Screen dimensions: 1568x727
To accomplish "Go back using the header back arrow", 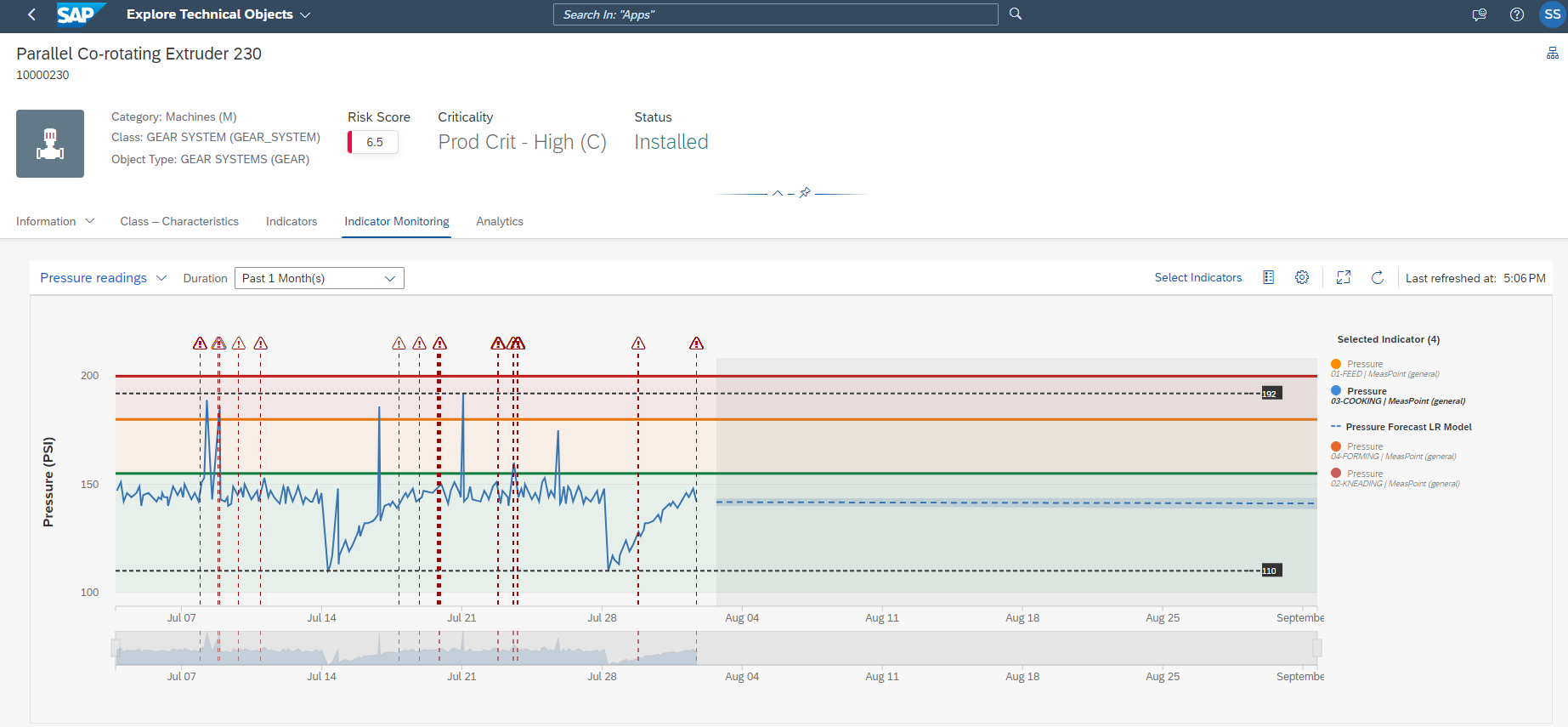I will 32,14.
